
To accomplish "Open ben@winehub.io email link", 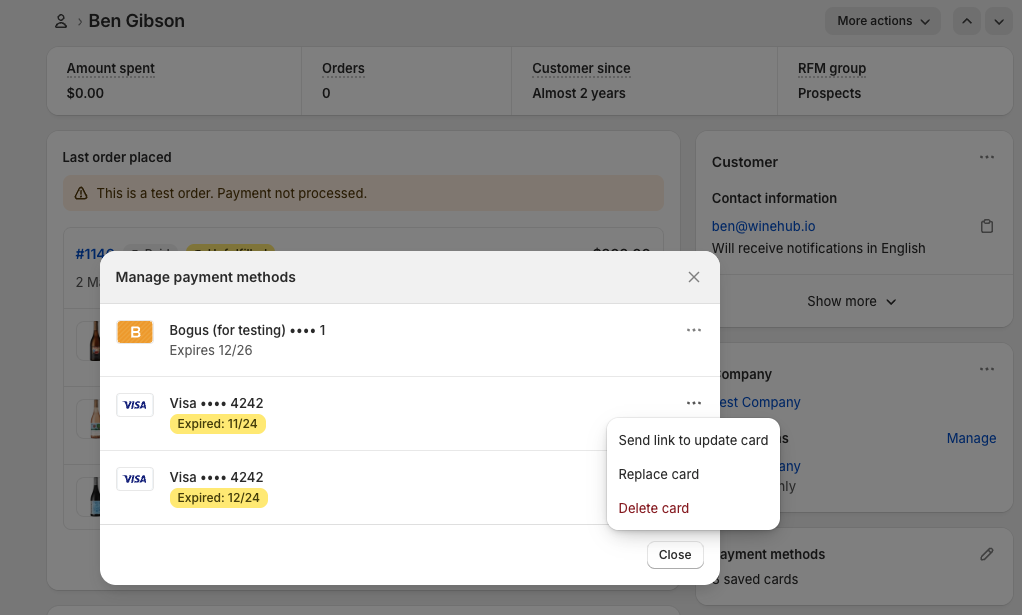I will pos(763,226).
